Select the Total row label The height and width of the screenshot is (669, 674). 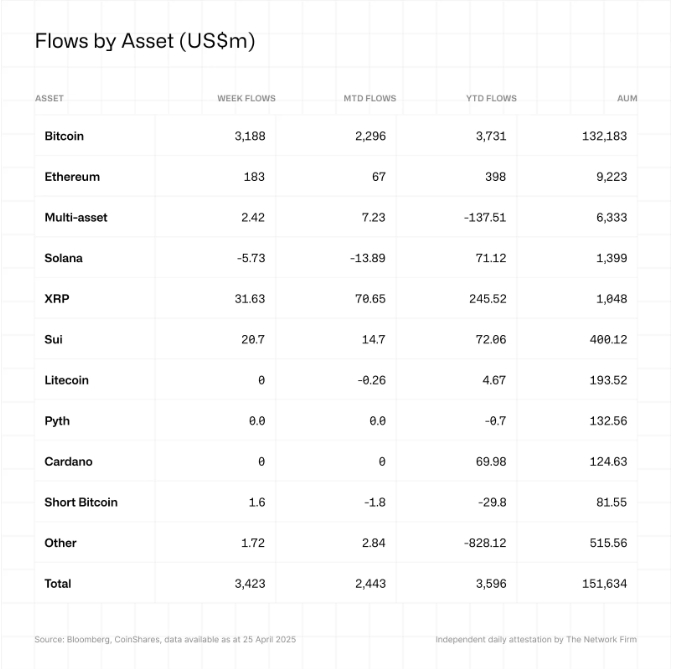[x=58, y=583]
